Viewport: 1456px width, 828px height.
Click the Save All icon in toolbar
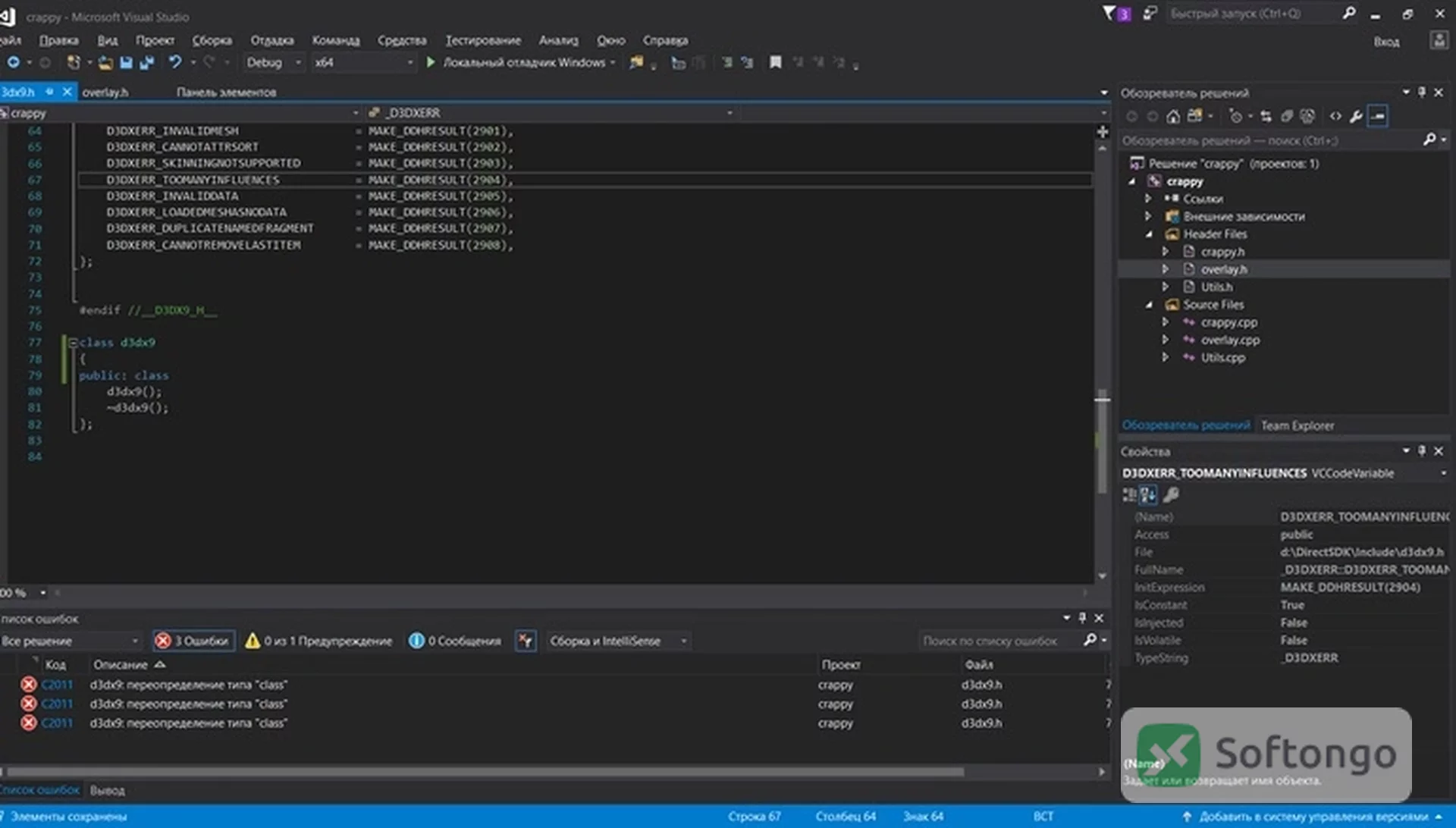[147, 63]
